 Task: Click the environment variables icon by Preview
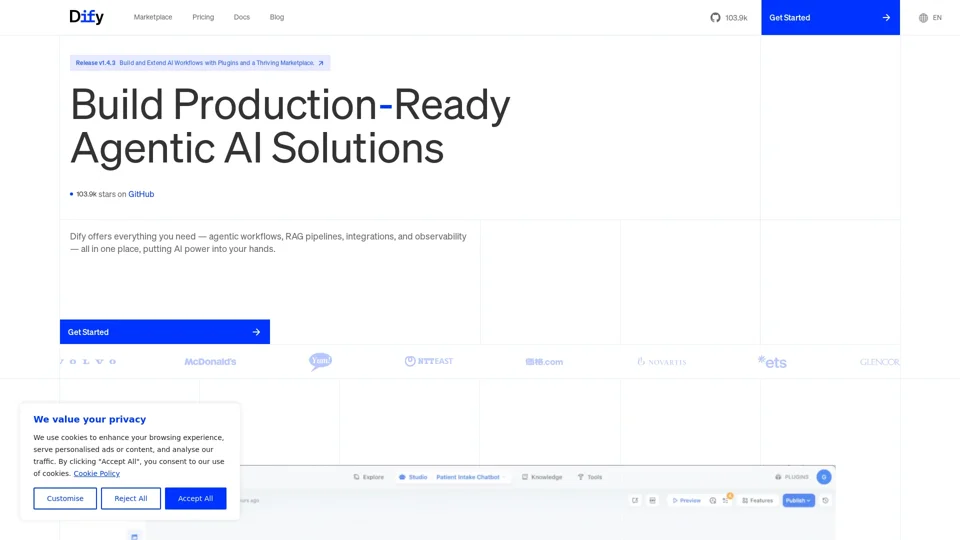click(x=653, y=500)
